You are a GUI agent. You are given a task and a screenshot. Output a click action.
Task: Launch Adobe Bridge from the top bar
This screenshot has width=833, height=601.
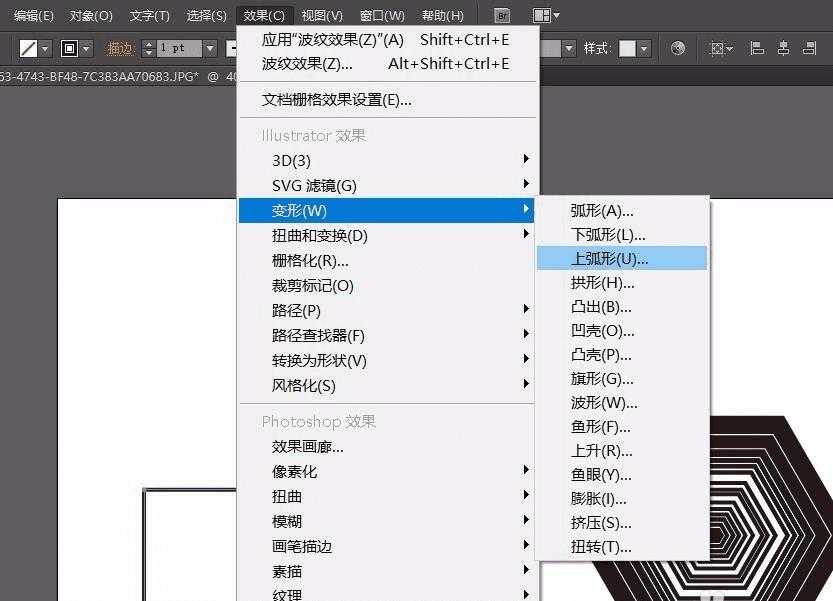pyautogui.click(x=503, y=15)
